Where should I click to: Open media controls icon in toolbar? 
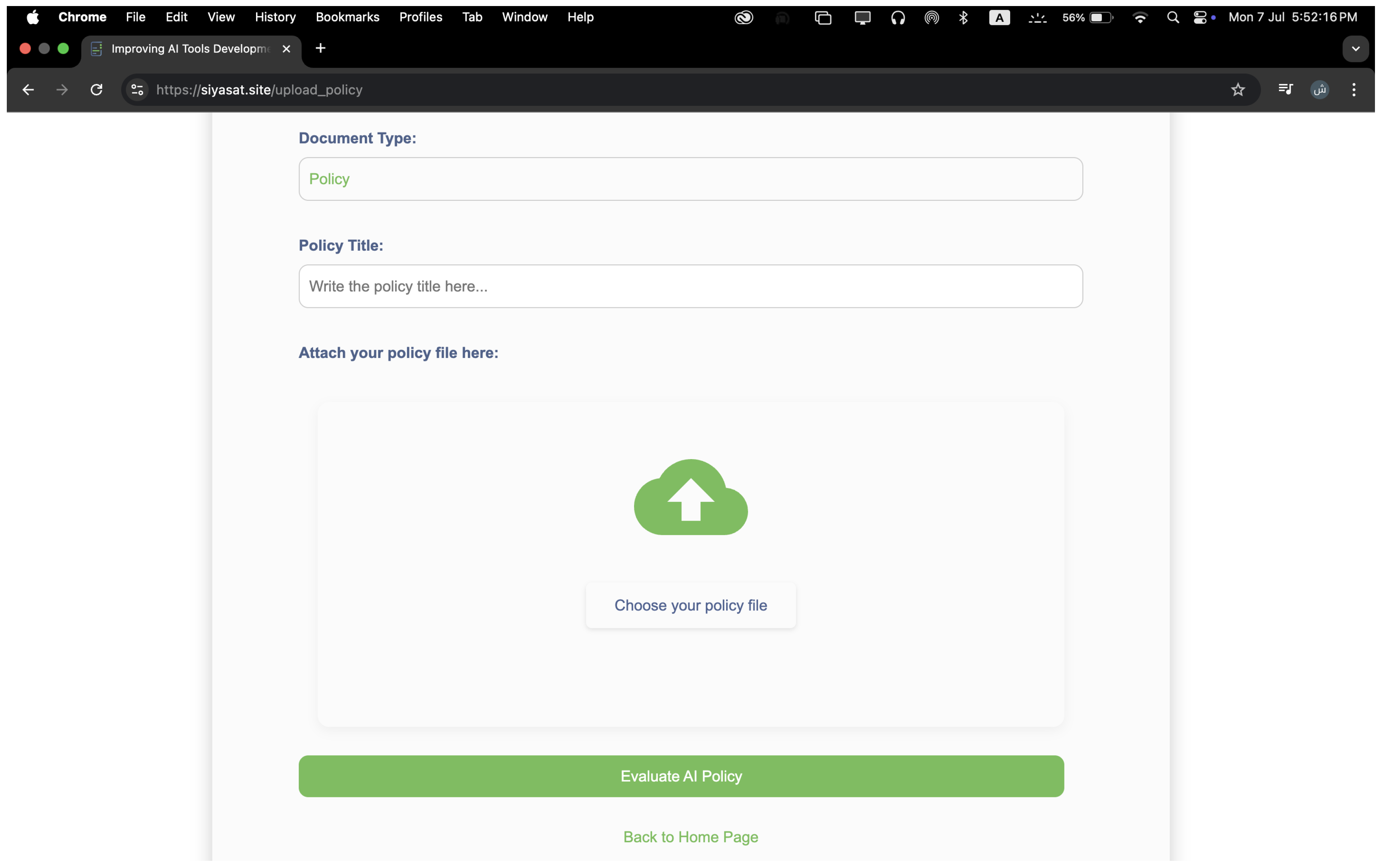pos(1285,89)
